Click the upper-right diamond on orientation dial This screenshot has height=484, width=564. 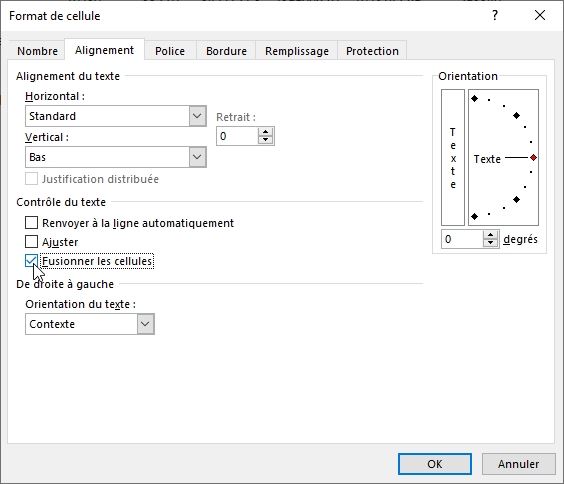coord(517,115)
